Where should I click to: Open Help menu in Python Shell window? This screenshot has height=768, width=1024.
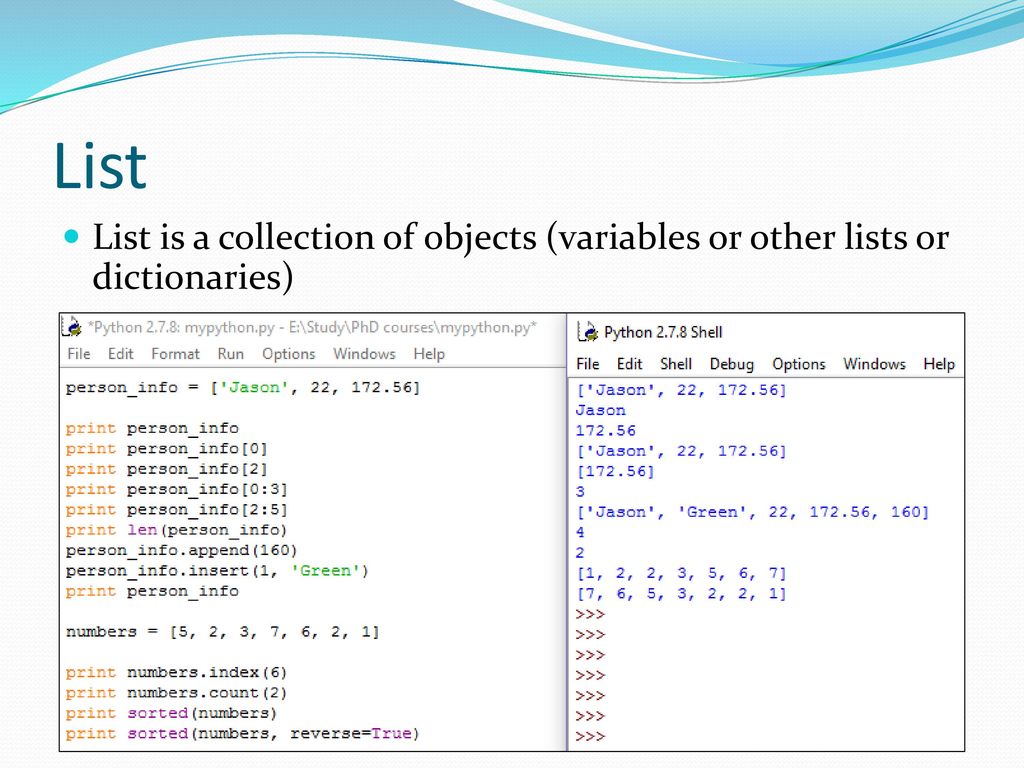pos(939,364)
